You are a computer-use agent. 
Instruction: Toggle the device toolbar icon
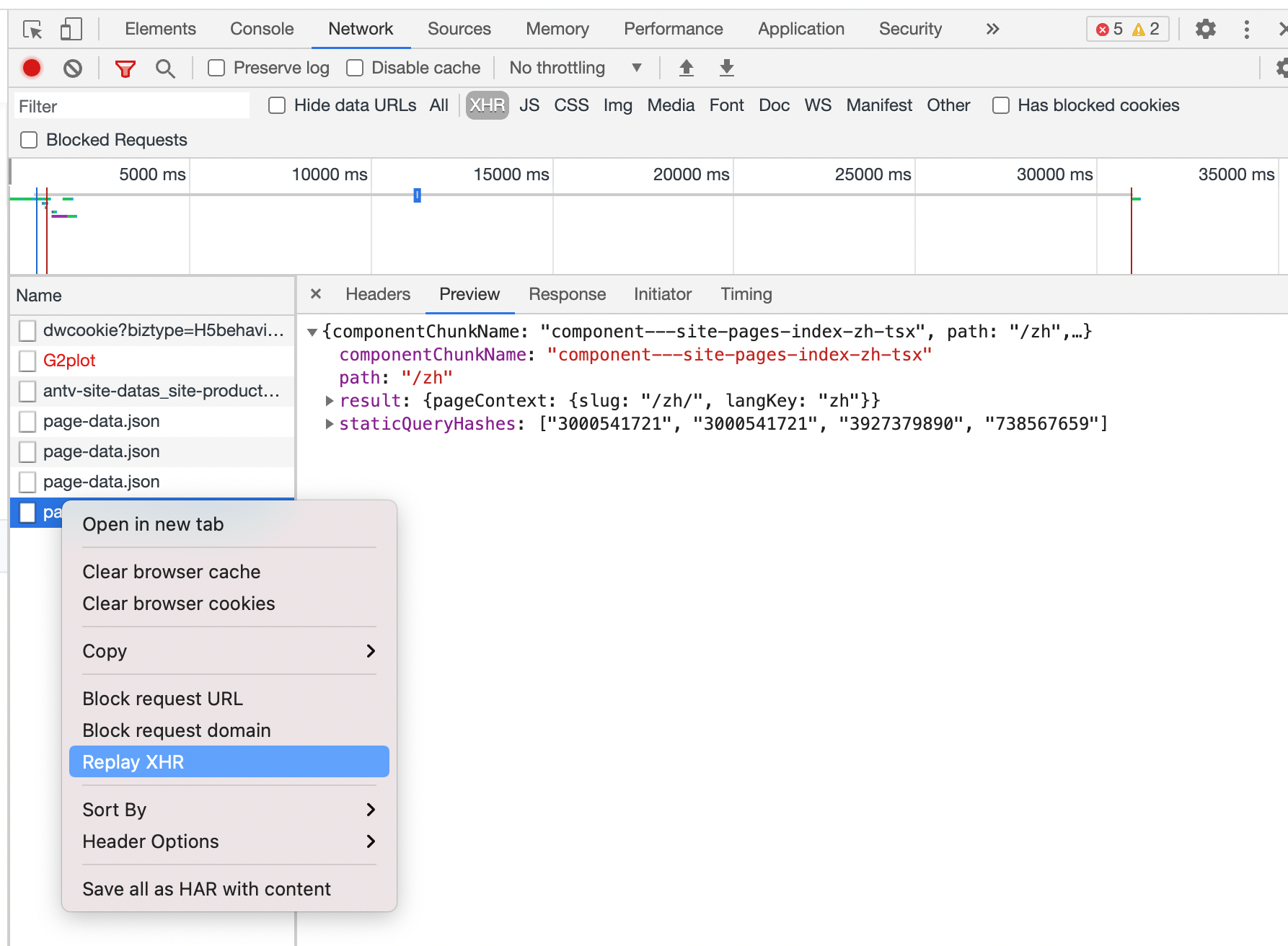pos(71,30)
